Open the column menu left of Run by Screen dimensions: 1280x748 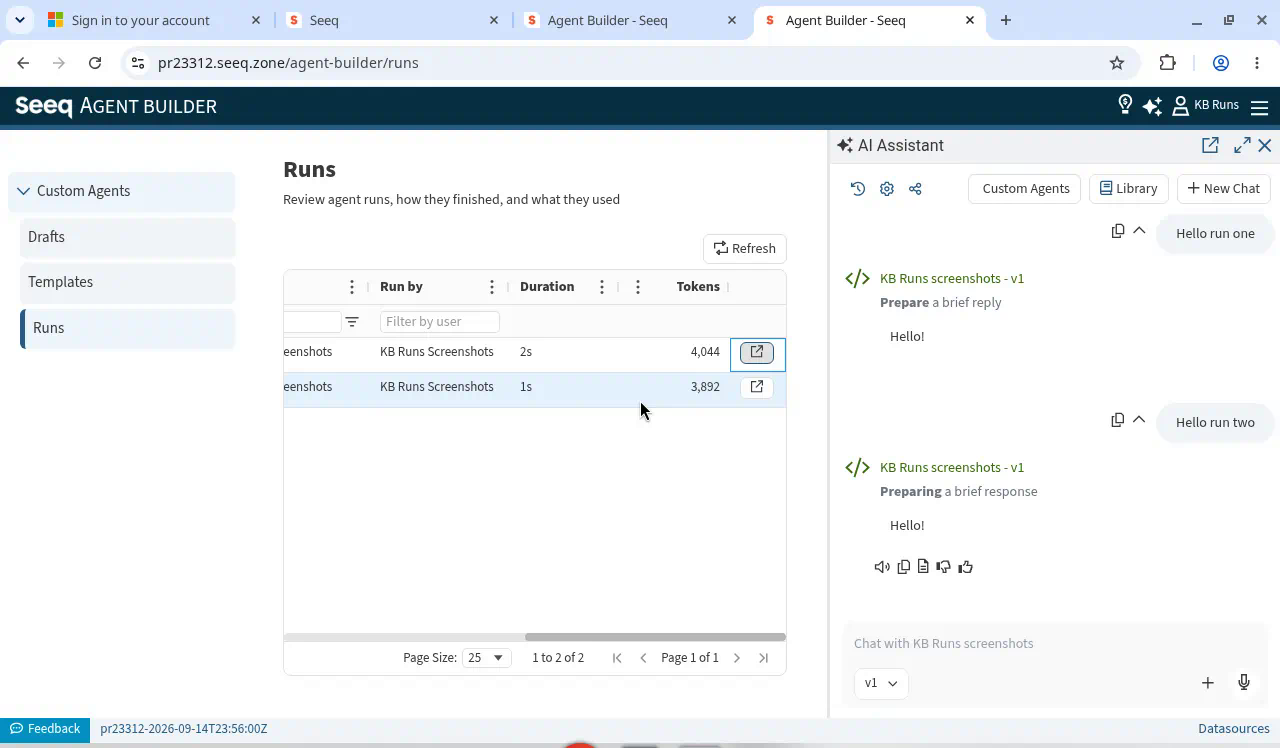click(352, 287)
